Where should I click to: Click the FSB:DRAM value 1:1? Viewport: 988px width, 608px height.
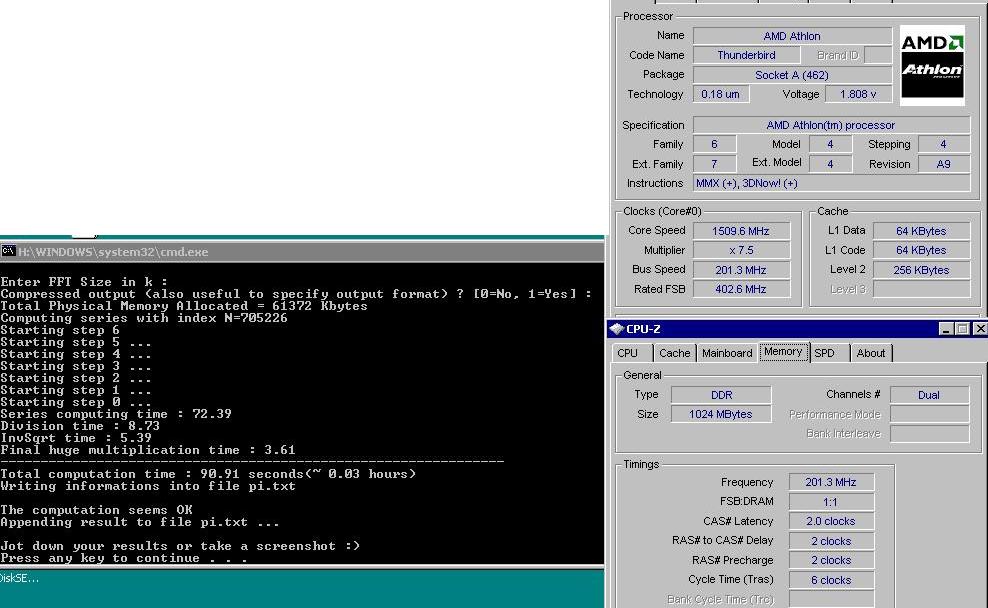(x=831, y=502)
